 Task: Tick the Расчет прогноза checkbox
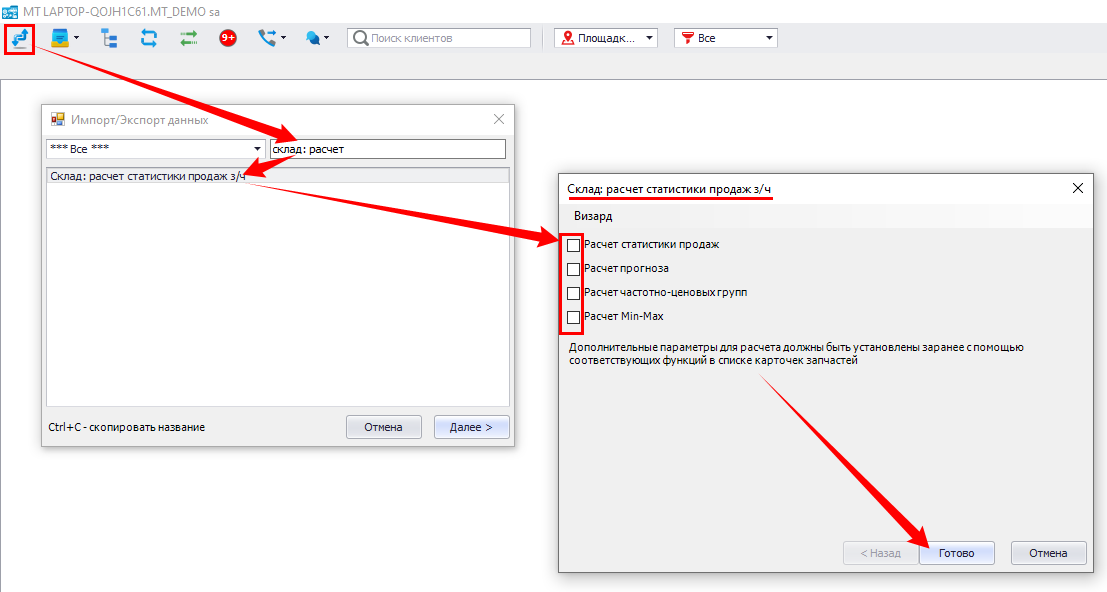[573, 269]
